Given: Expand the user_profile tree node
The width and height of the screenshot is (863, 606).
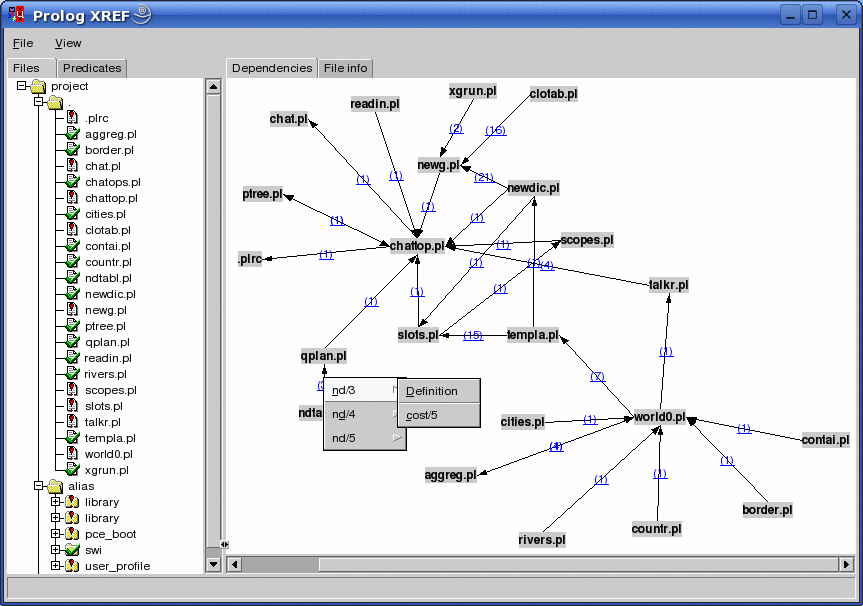Looking at the screenshot, I should pos(56,566).
